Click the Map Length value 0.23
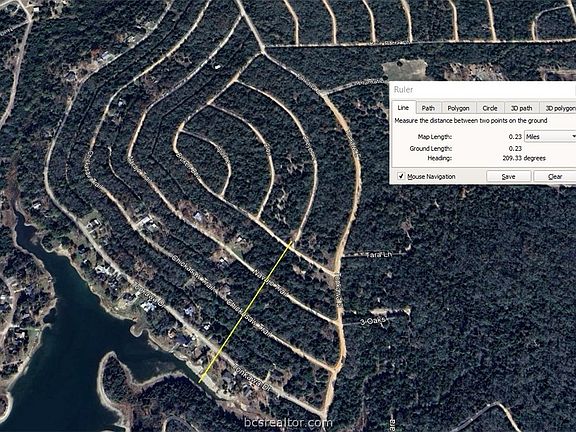Screen dimensions: 576x432 point(515,136)
